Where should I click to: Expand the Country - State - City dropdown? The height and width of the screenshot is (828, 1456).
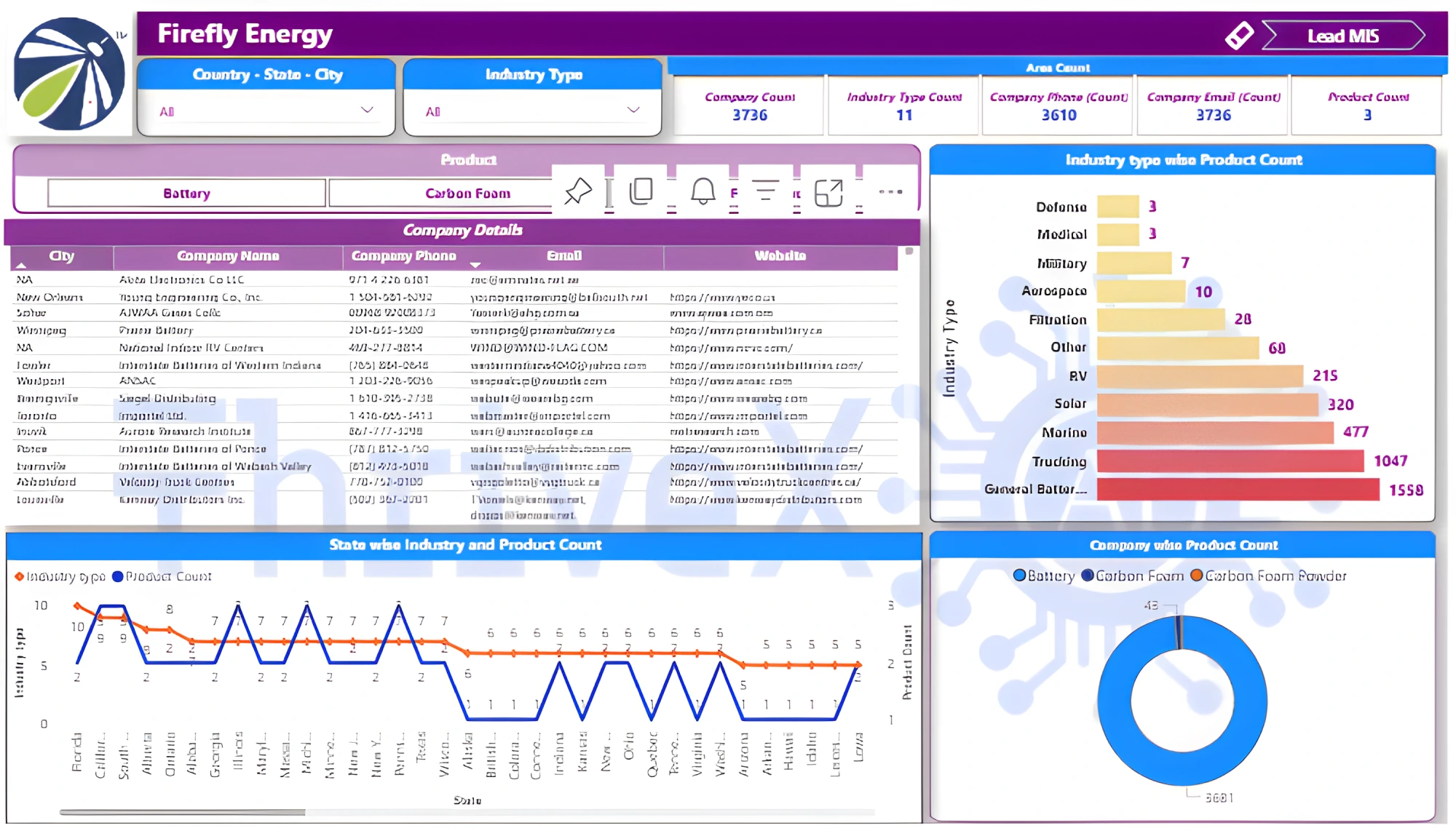tap(367, 111)
